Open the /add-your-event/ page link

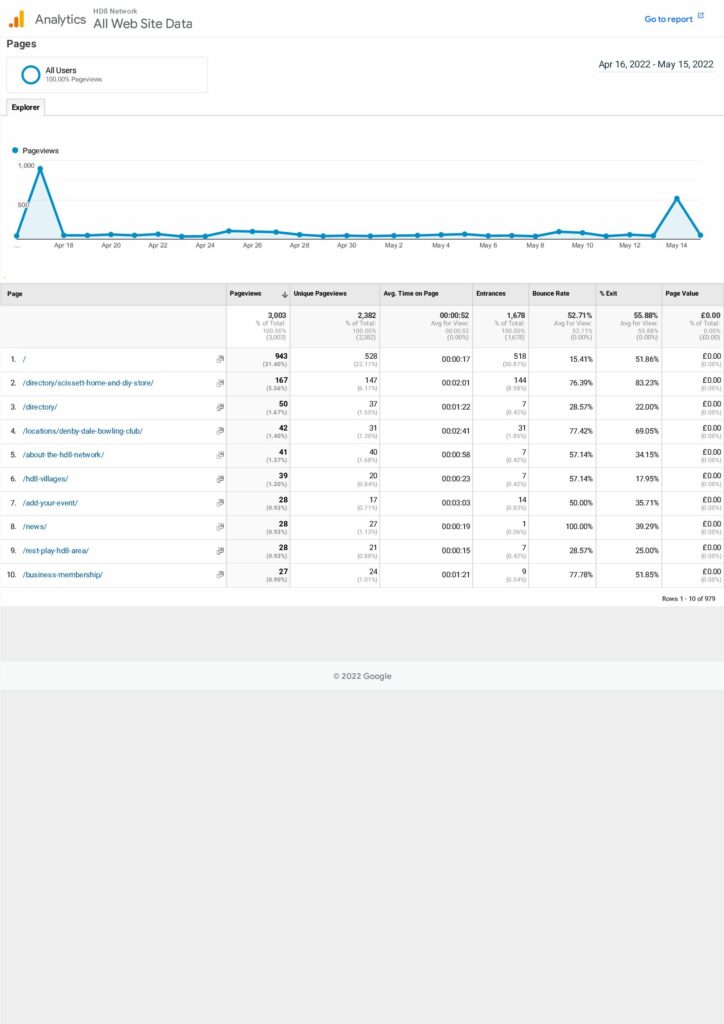pyautogui.click(x=50, y=503)
